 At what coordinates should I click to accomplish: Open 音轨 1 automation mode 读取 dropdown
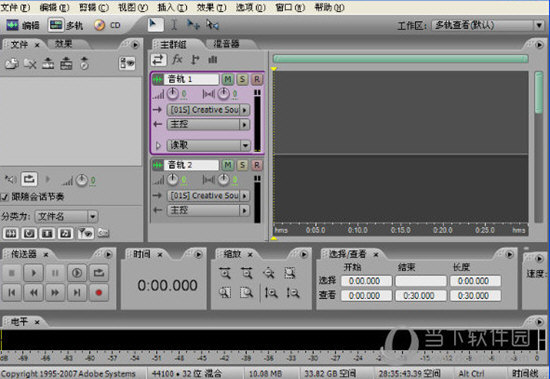pyautogui.click(x=208, y=145)
